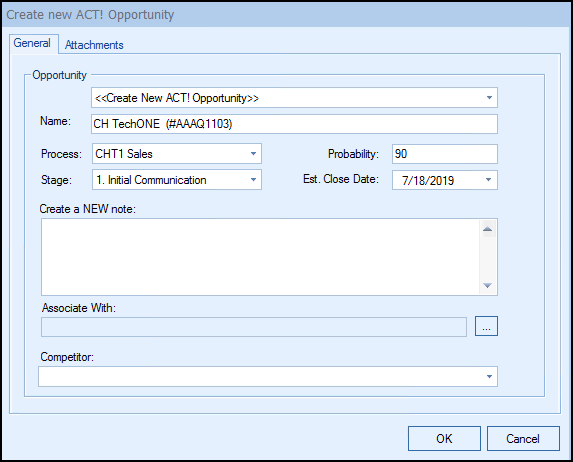
Task: Expand the Competitor dropdown arrow
Action: click(x=489, y=376)
